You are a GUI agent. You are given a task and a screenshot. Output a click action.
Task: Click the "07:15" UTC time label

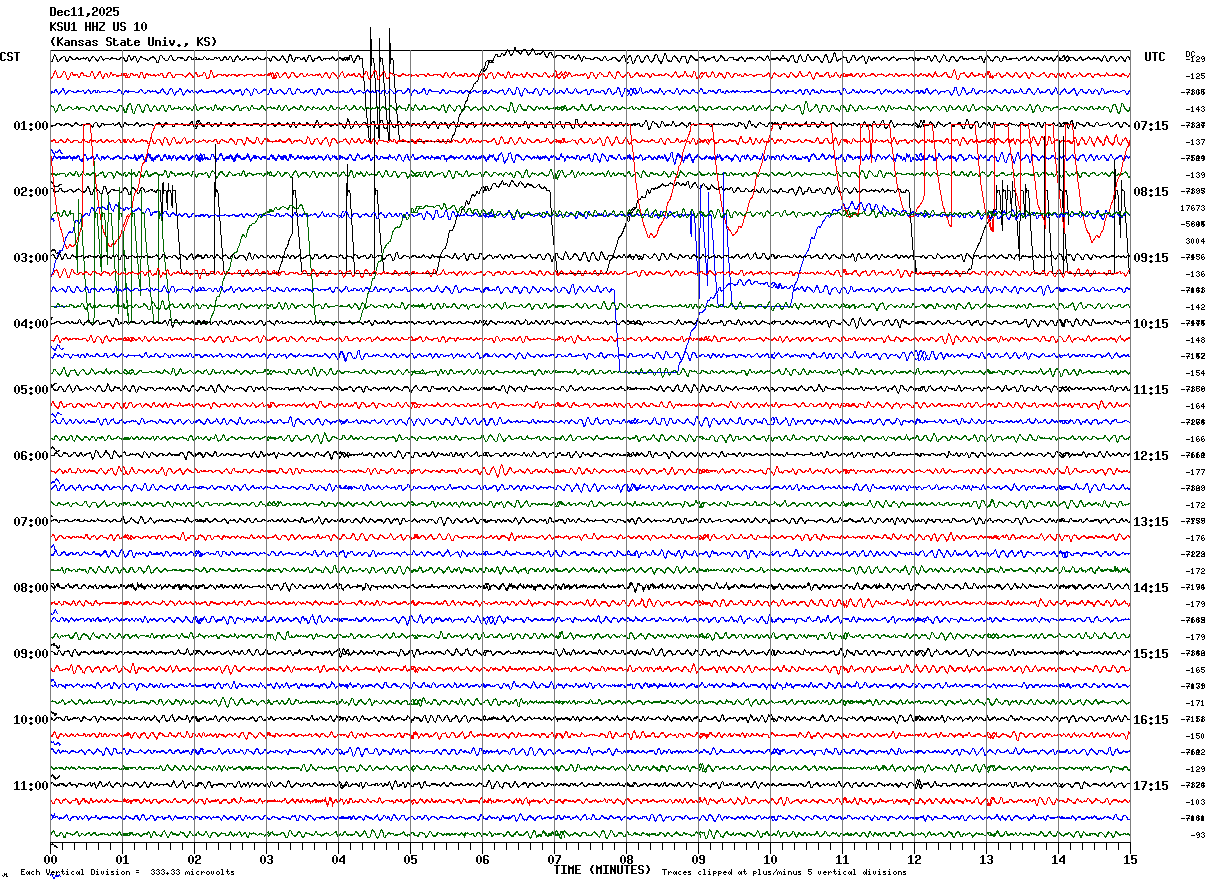[1151, 126]
